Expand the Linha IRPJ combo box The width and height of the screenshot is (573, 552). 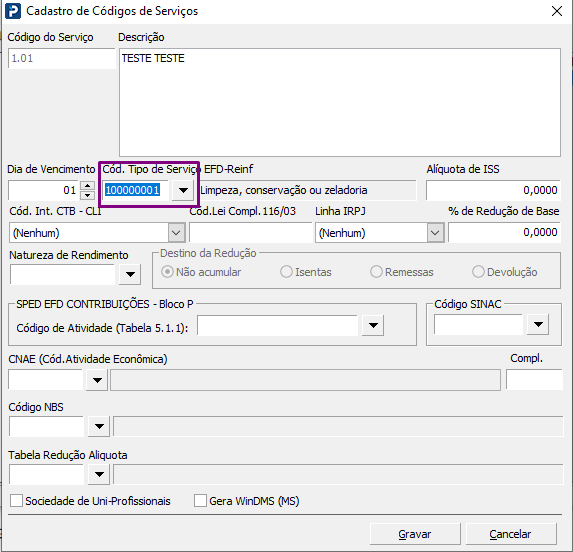click(435, 233)
